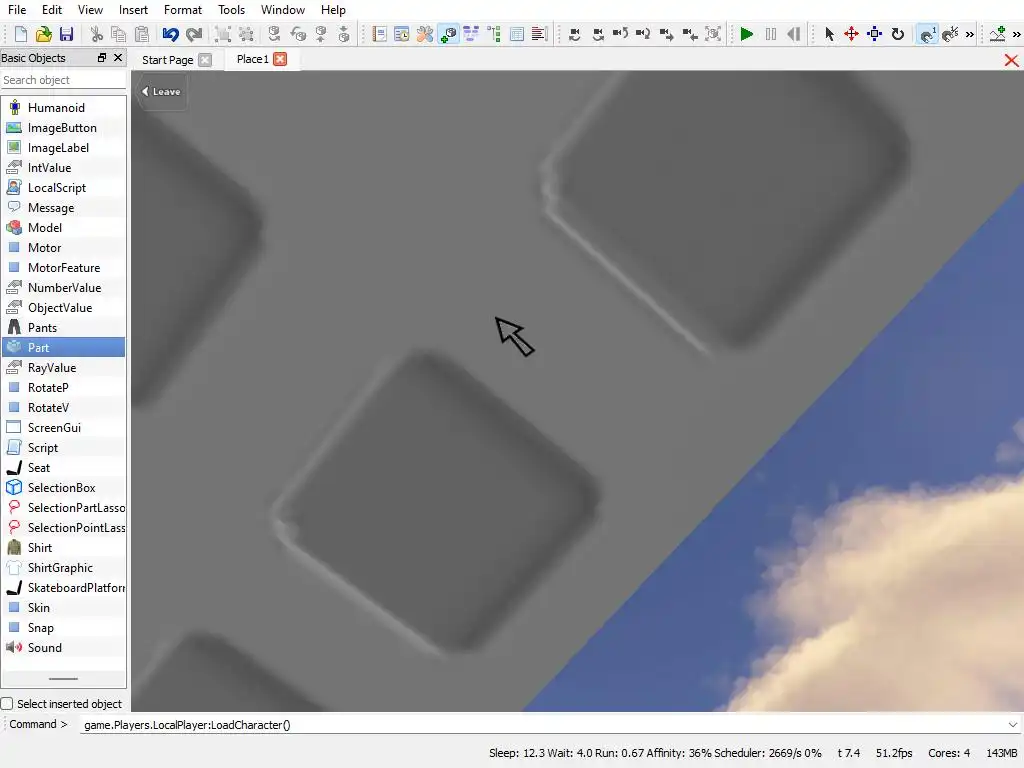Open the command history dropdown arrow
Image resolution: width=1024 pixels, height=768 pixels.
click(1013, 724)
